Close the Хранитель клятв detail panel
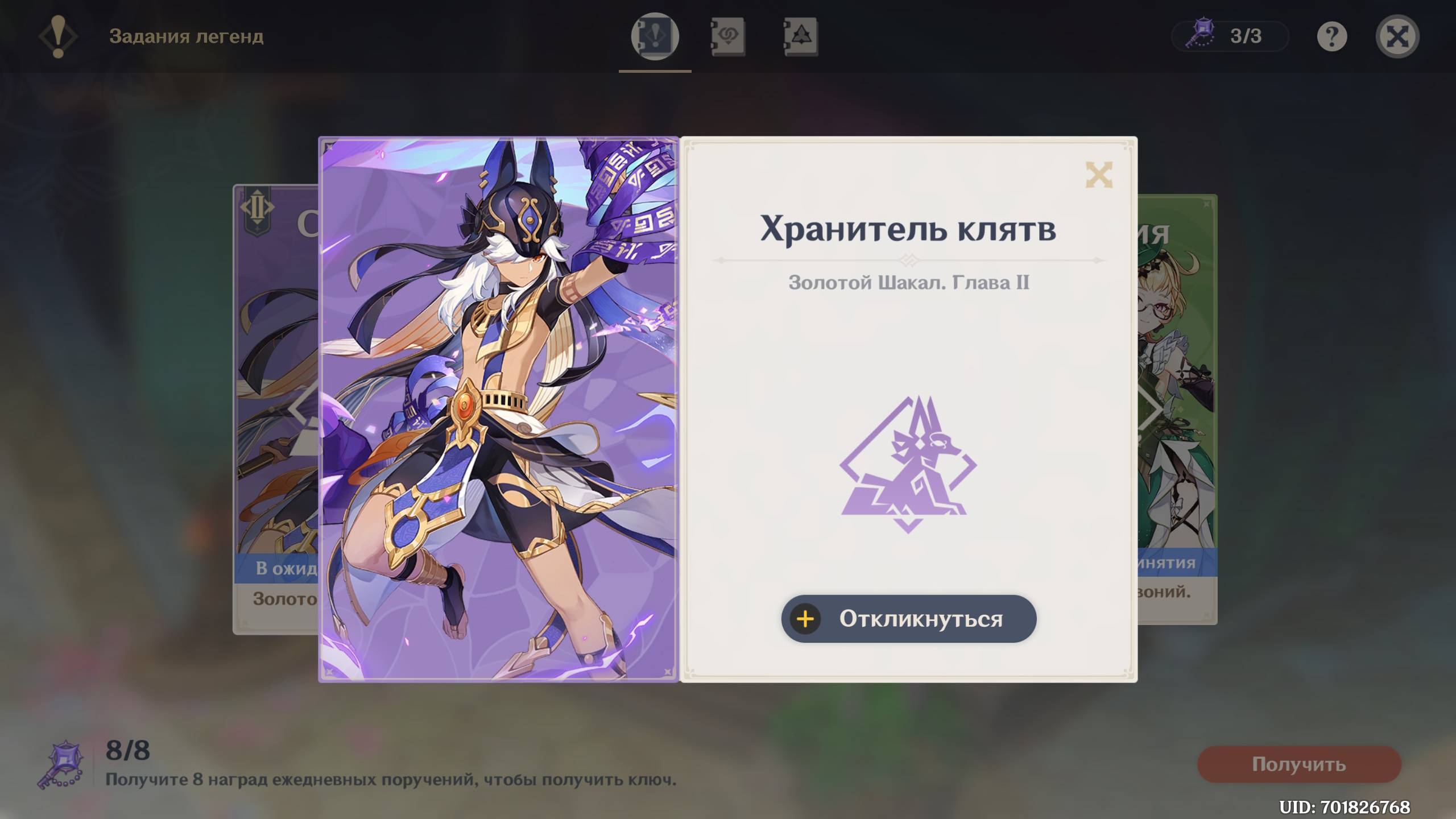The height and width of the screenshot is (819, 1456). pos(1098,175)
